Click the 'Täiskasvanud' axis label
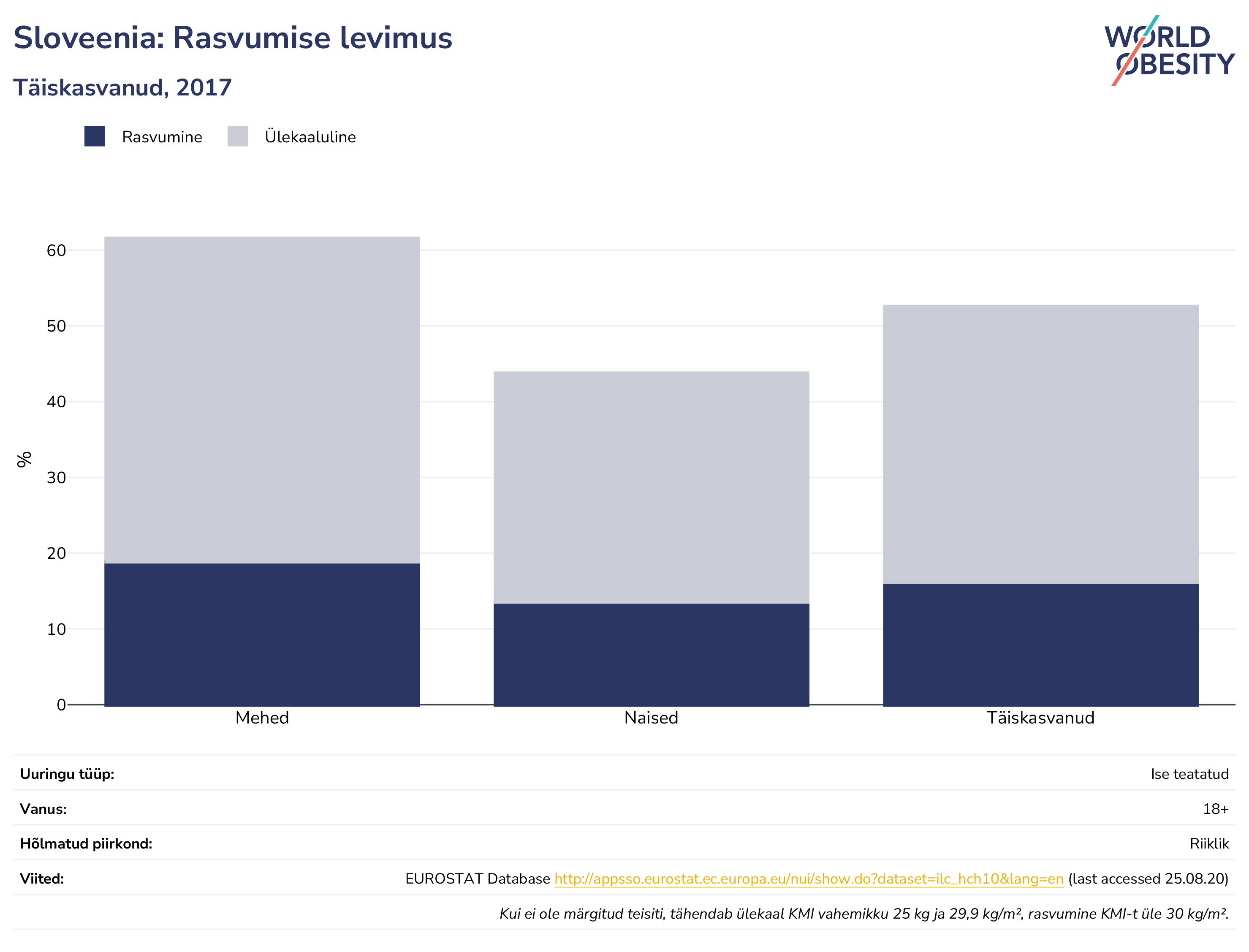 coord(1040,718)
